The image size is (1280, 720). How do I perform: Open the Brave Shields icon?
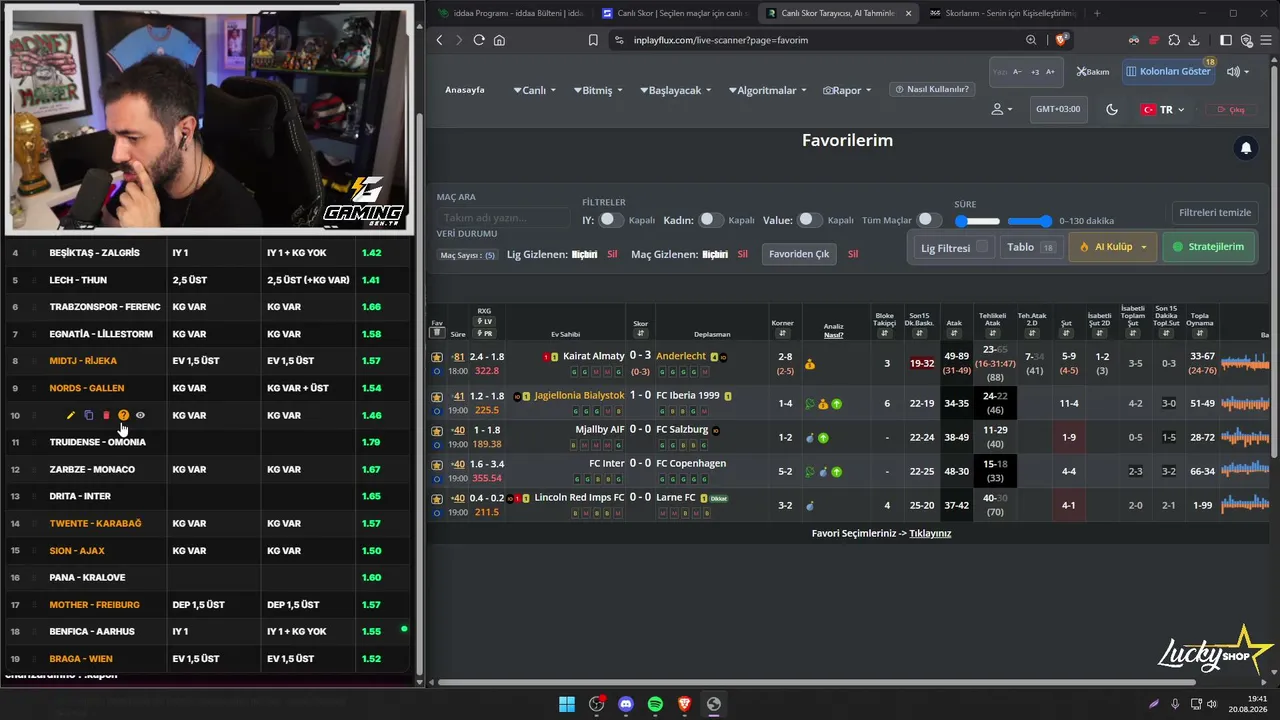(x=1062, y=40)
